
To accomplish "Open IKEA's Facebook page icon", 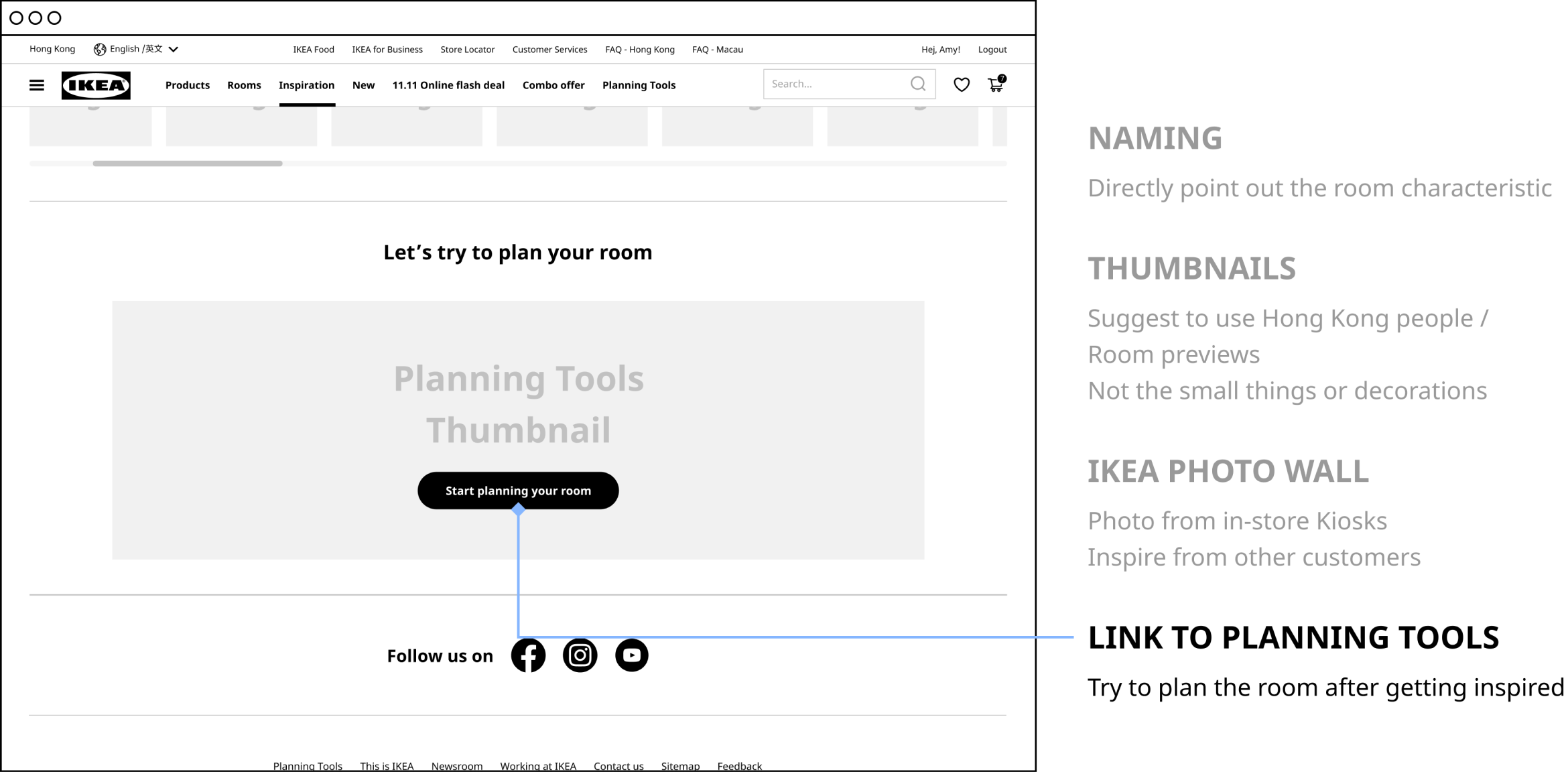I will (x=528, y=655).
